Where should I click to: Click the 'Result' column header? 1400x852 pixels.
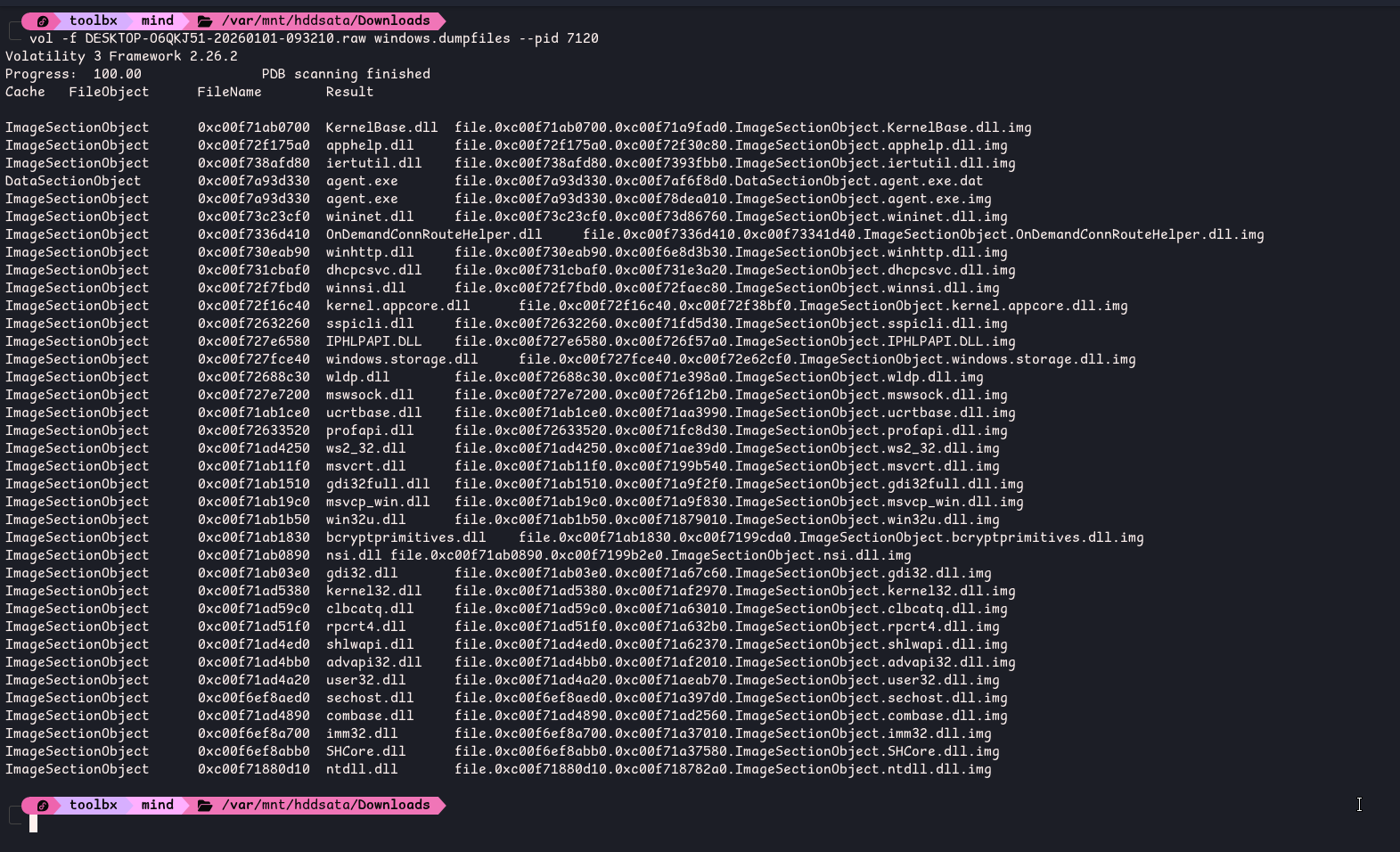[349, 92]
